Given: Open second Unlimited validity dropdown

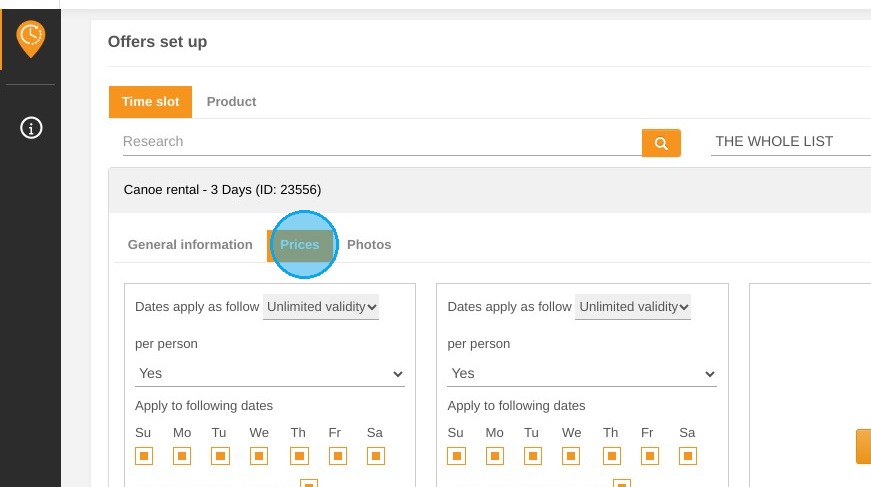Looking at the screenshot, I should 633,307.
